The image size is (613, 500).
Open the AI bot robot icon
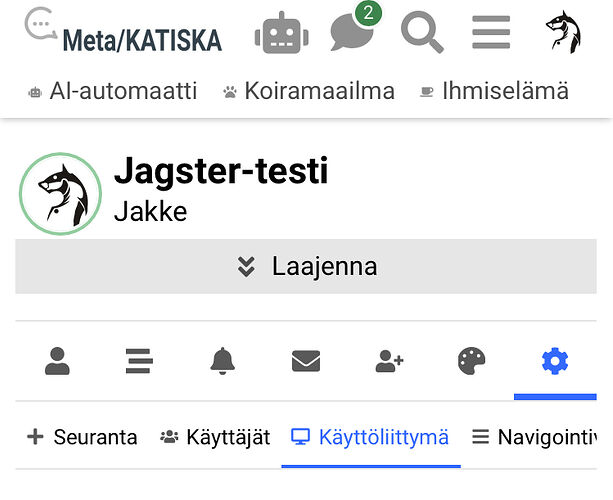click(281, 33)
